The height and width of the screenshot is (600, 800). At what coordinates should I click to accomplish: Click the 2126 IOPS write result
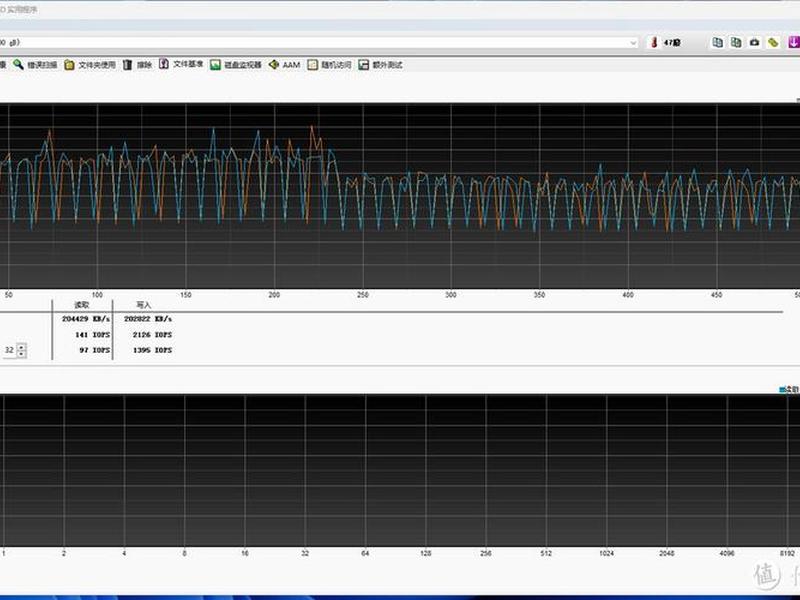(x=152, y=335)
